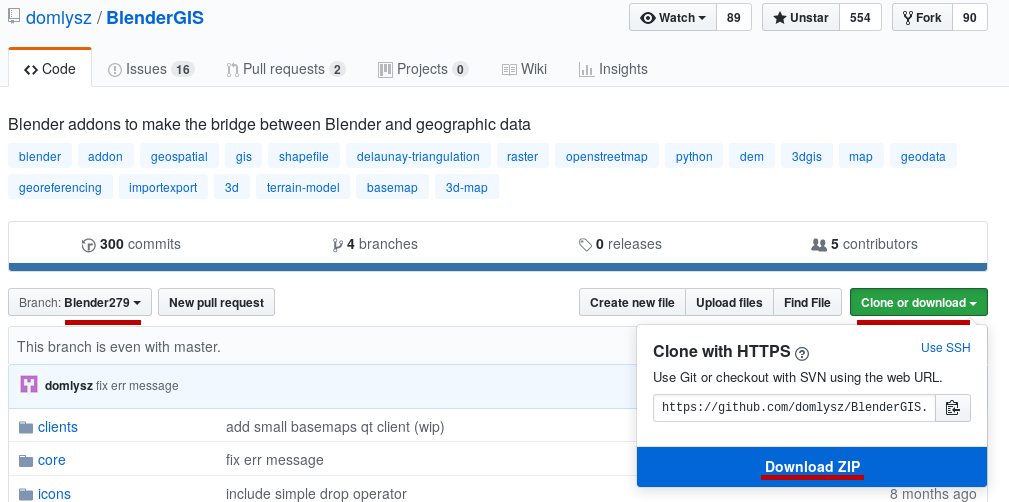Click the clients folder icon
This screenshot has width=1009, height=502.
(26, 427)
